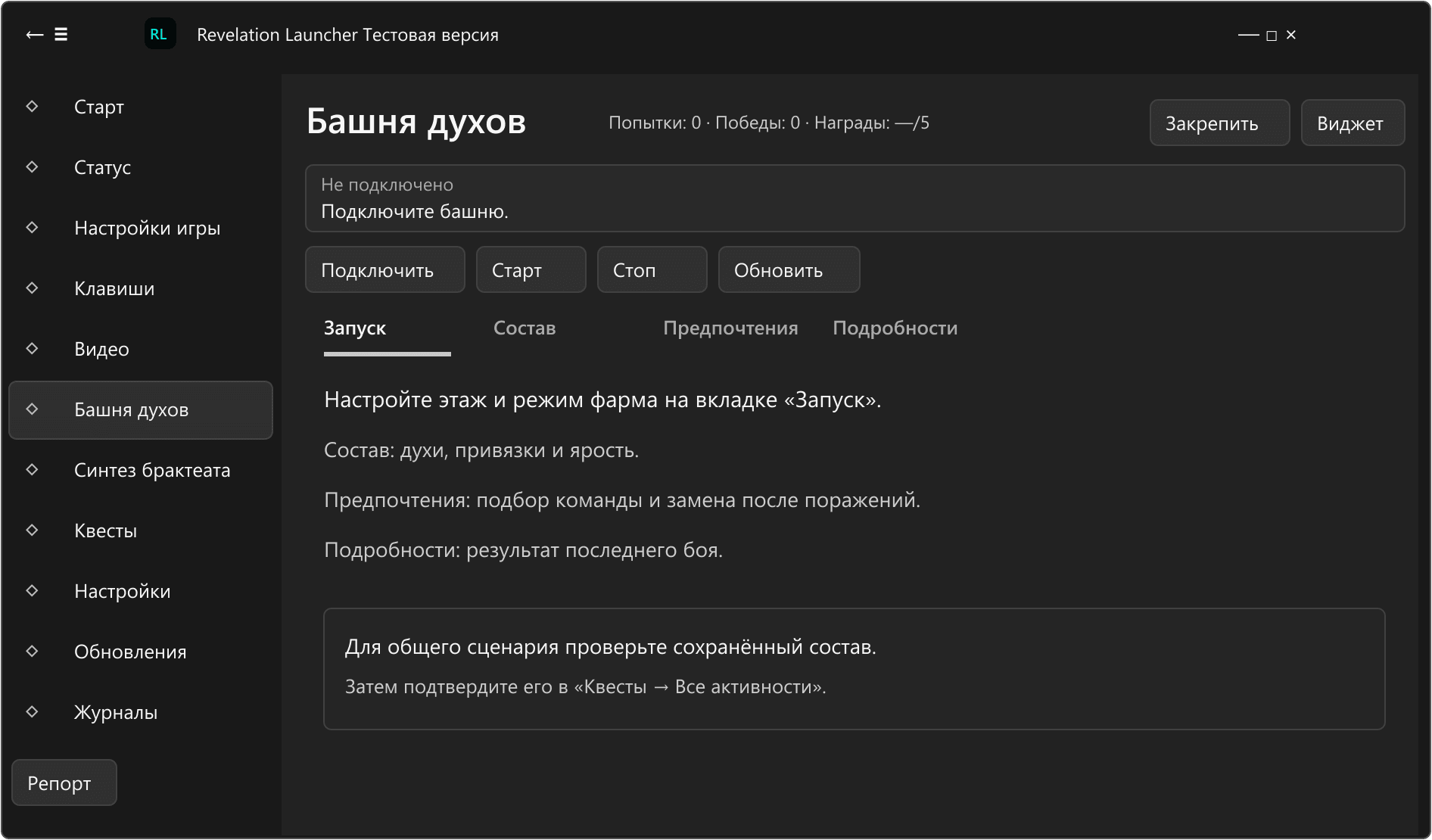The height and width of the screenshot is (840, 1432).
Task: Click diamond icon beside Квесты
Action: 32,530
